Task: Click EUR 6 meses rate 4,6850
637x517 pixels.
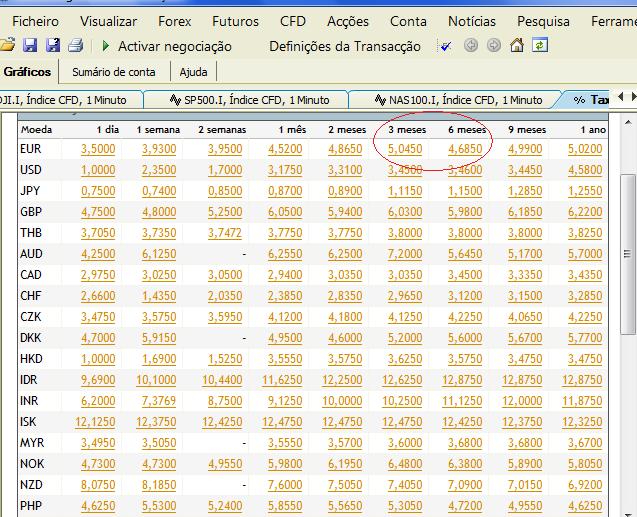Action: click(465, 149)
